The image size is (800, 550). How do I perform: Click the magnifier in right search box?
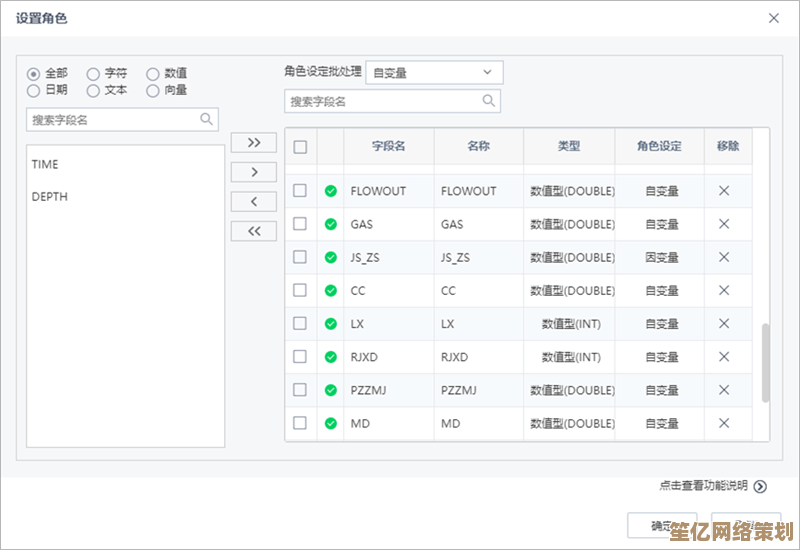pyautogui.click(x=489, y=101)
